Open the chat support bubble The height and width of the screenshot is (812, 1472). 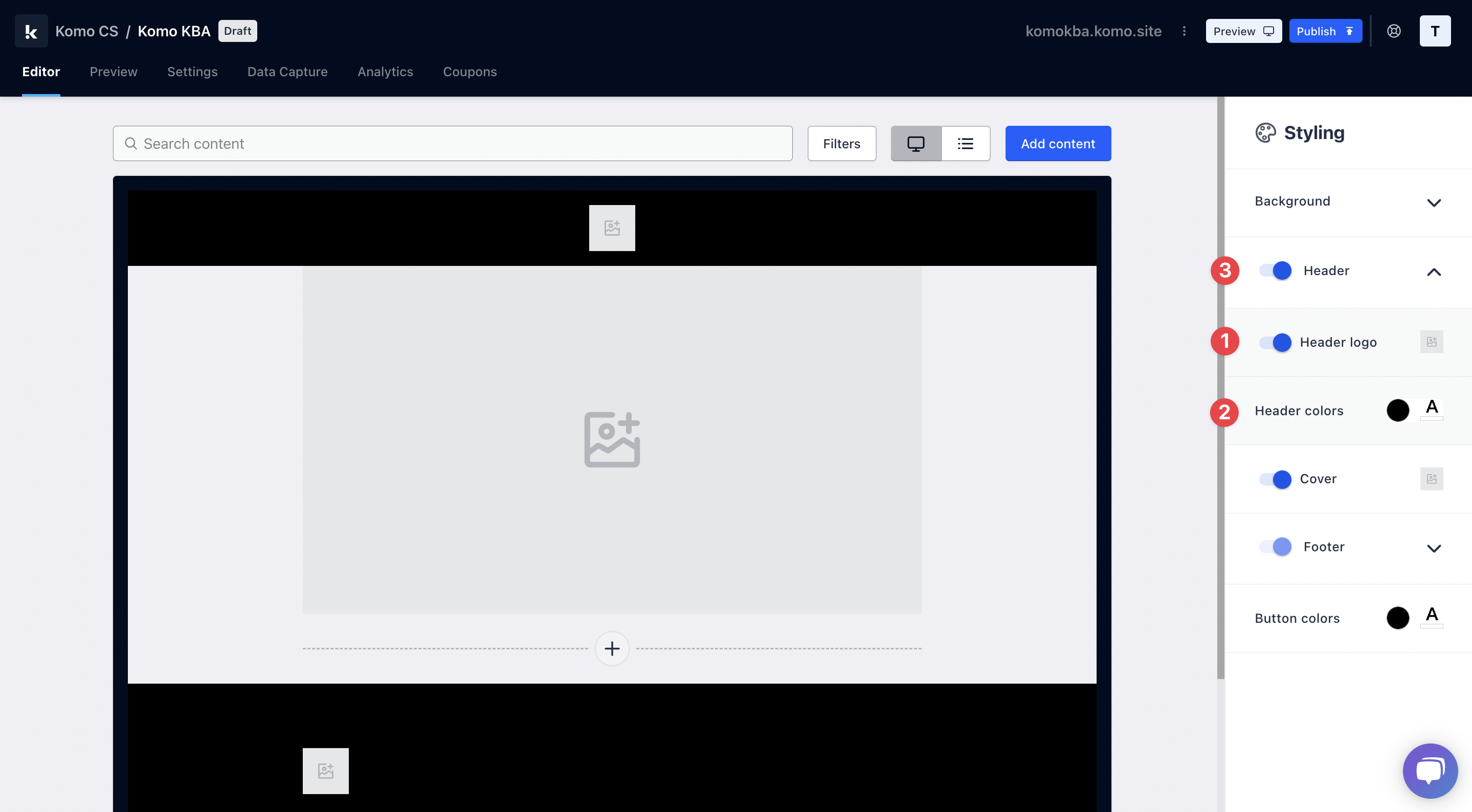point(1430,770)
